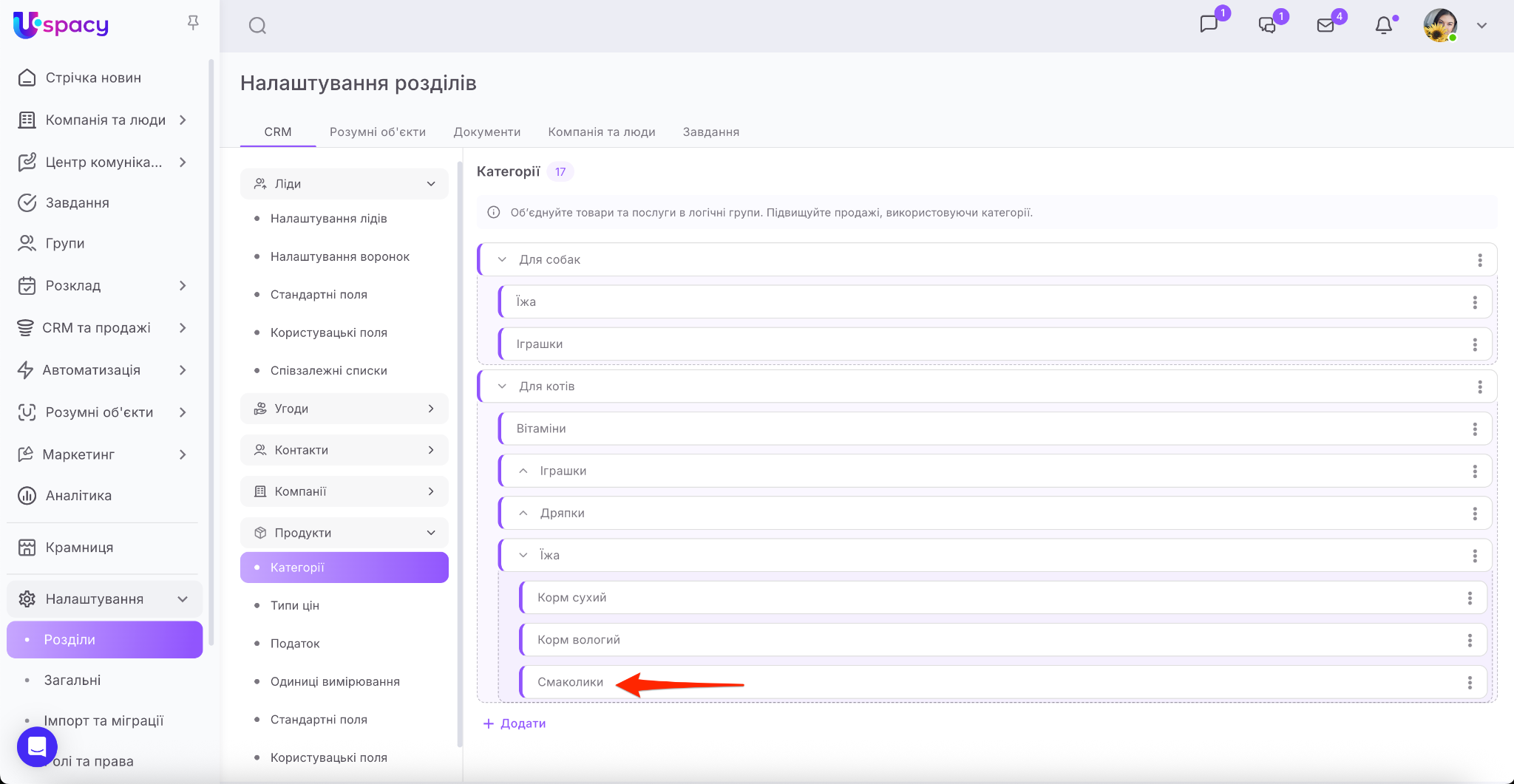Switch to the Розумні об'єкти tab
Screen dimensions: 1514x784
(x=377, y=132)
